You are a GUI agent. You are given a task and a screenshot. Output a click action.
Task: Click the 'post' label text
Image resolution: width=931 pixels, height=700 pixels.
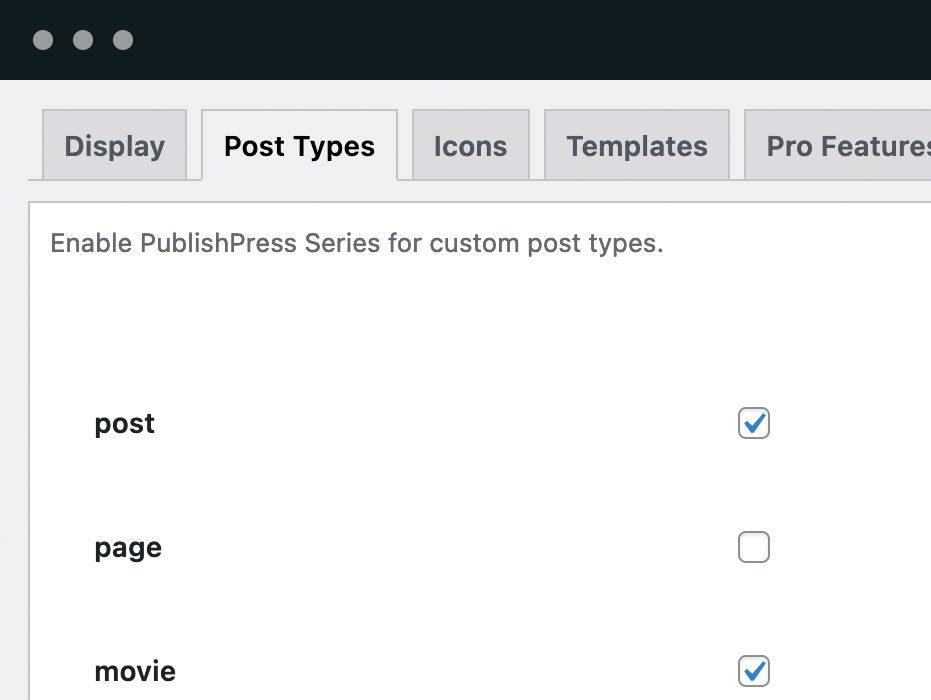click(x=125, y=424)
